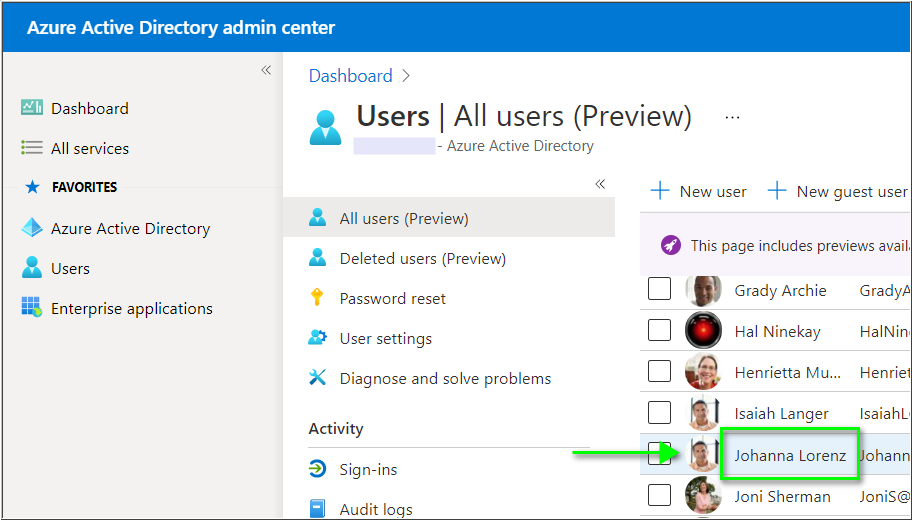This screenshot has width=912, height=520.
Task: Click the Azure Active Directory diamond icon
Action: (x=32, y=228)
